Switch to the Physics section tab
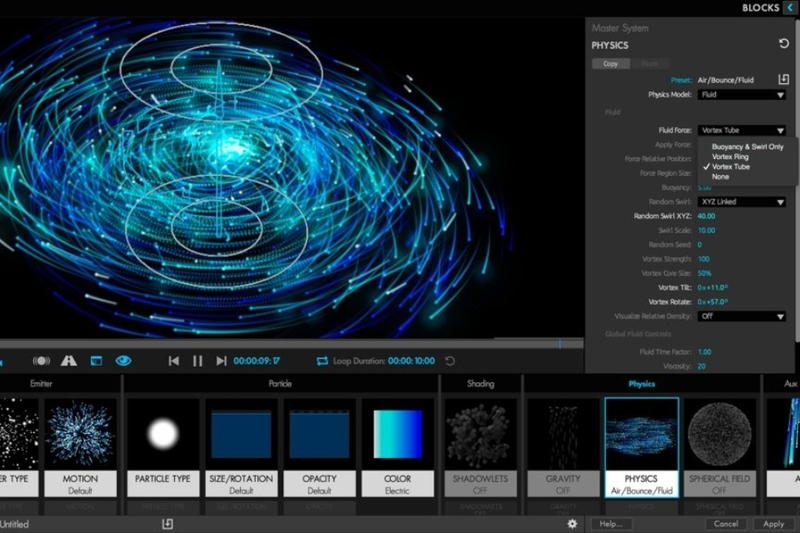 click(642, 384)
